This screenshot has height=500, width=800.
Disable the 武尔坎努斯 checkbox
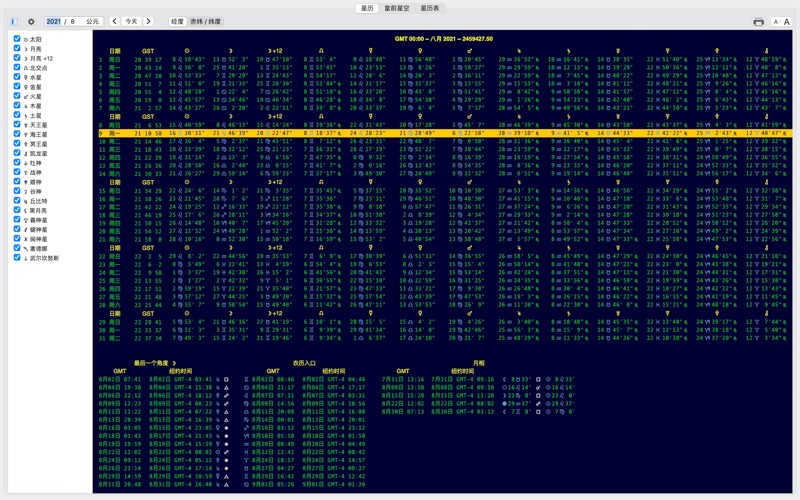[x=17, y=258]
